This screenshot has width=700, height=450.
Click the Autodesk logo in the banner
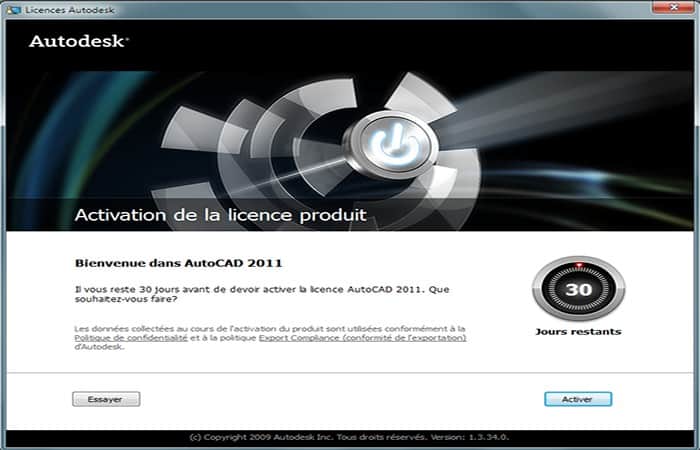79,42
